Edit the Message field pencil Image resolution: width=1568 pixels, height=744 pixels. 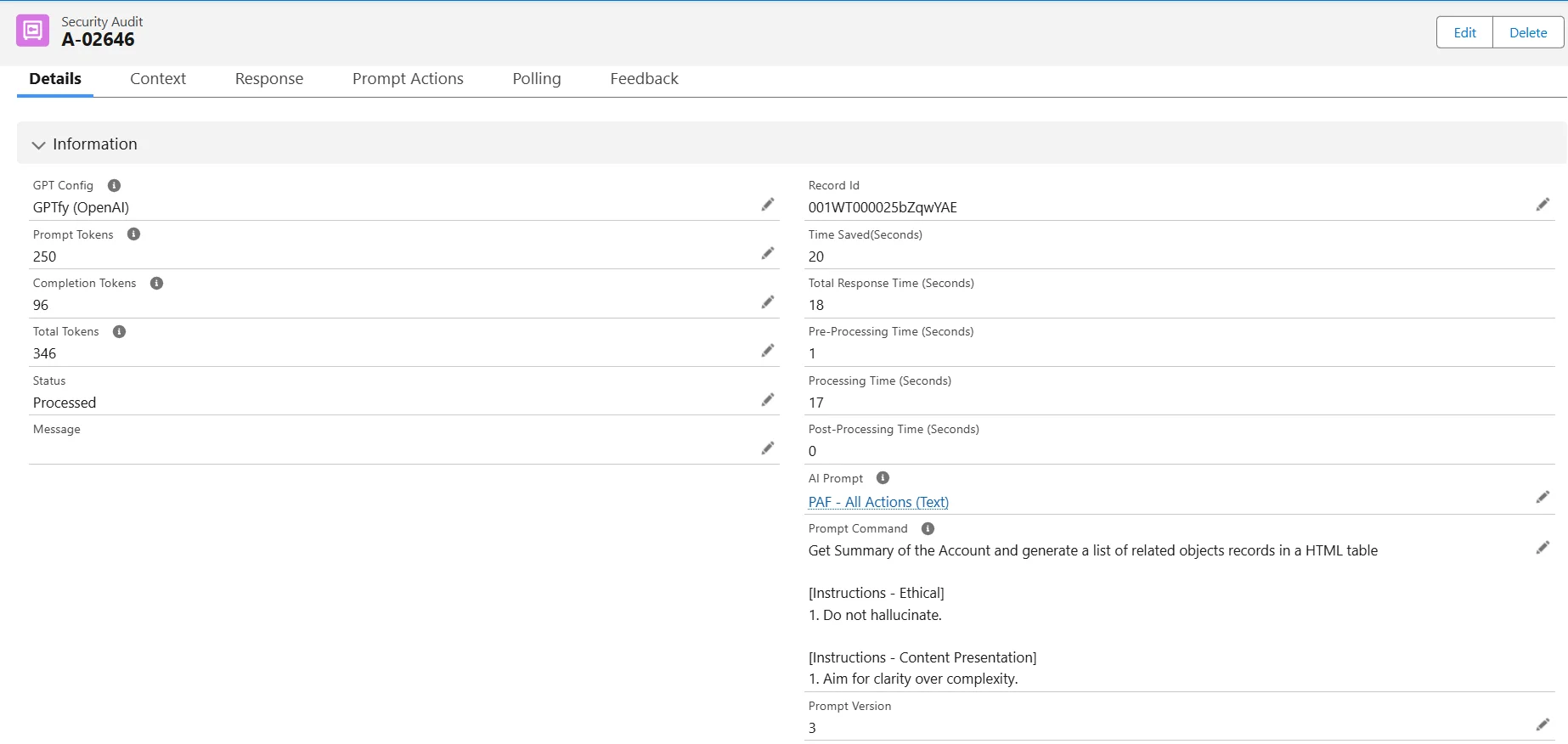coord(768,448)
